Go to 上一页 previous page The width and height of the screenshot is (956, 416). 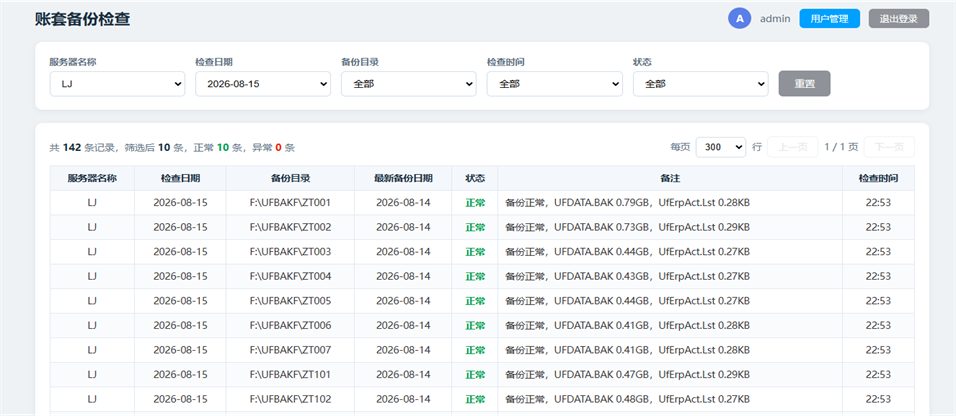click(793, 147)
